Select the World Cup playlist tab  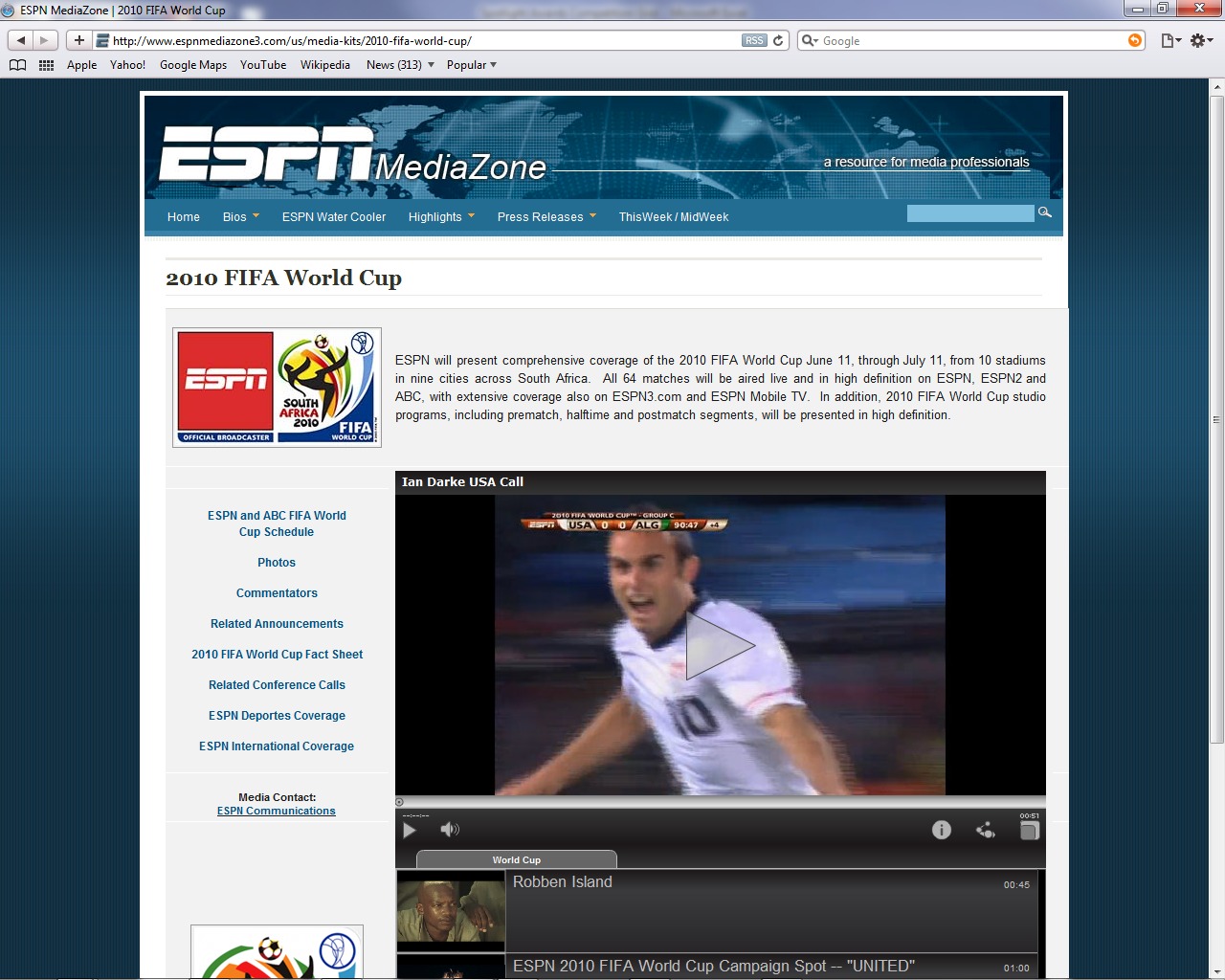(517, 859)
